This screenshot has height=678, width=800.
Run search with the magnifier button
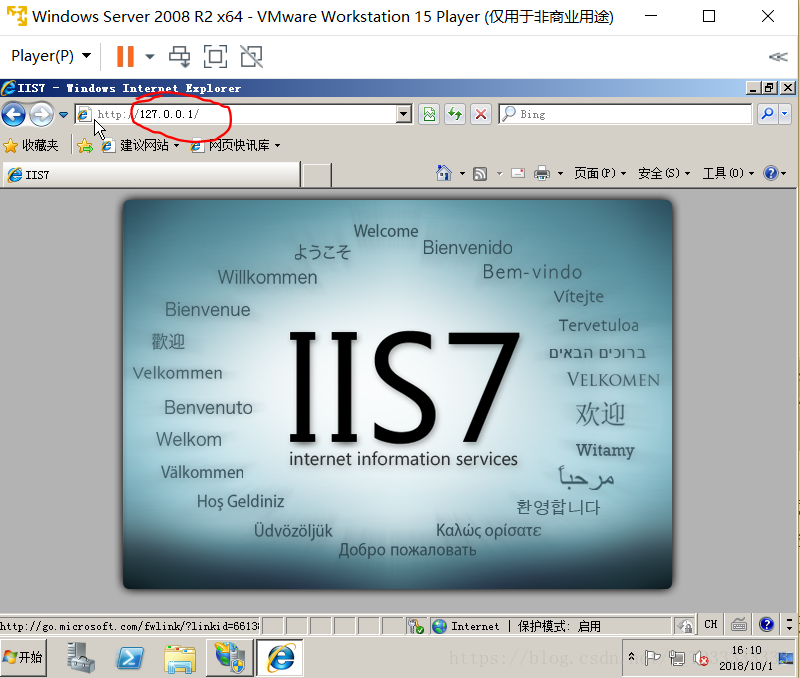click(x=767, y=114)
